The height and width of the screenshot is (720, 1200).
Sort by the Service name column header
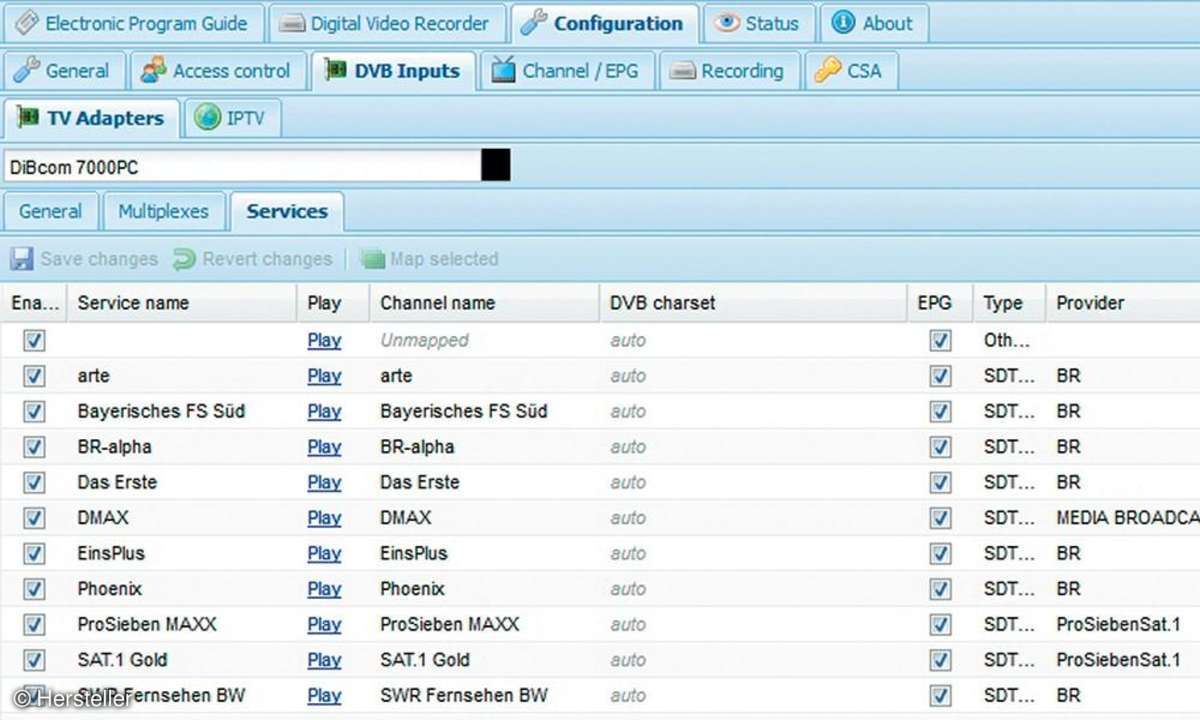[x=182, y=303]
